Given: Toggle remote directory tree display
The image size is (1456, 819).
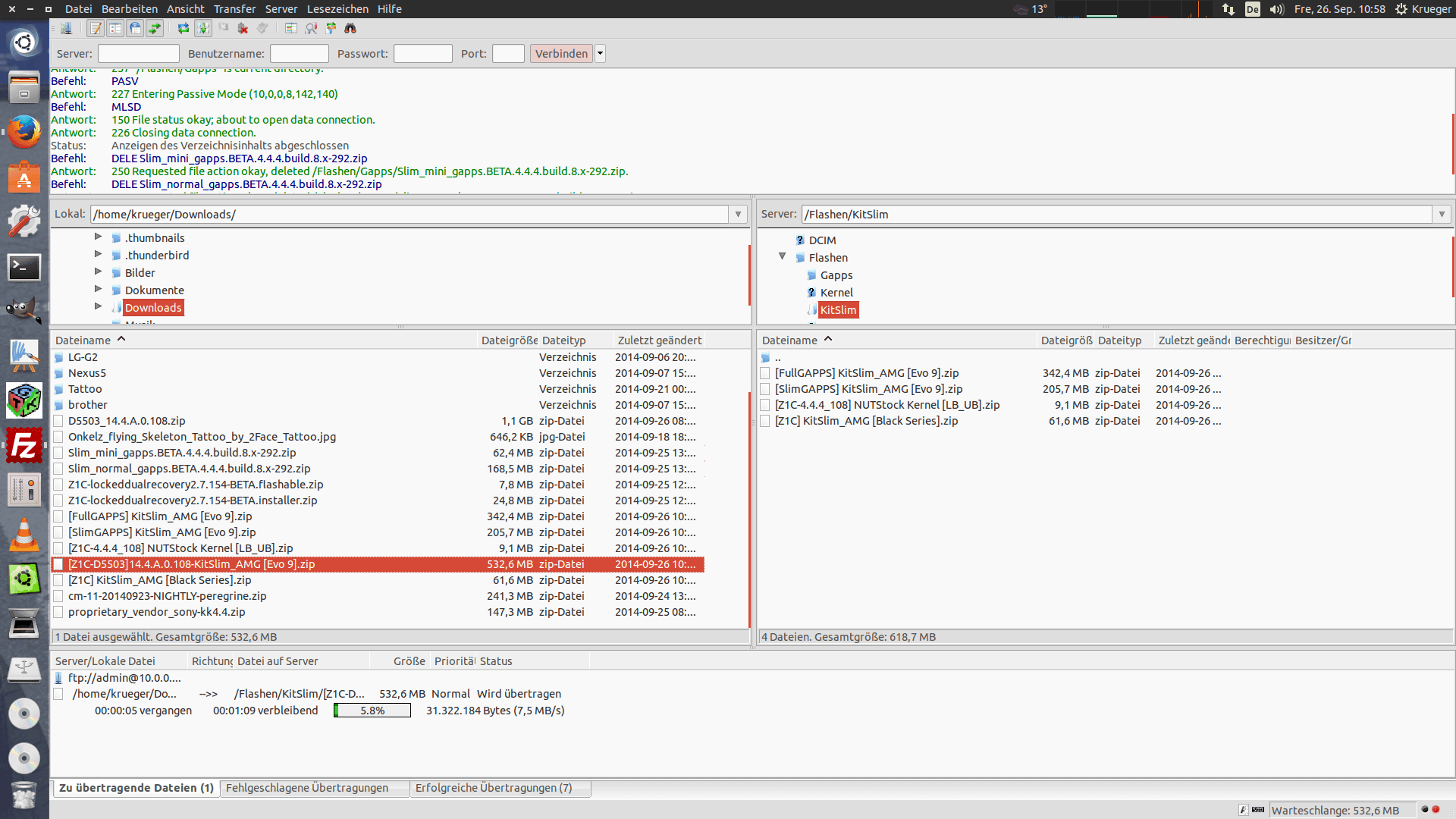Looking at the screenshot, I should tap(135, 28).
